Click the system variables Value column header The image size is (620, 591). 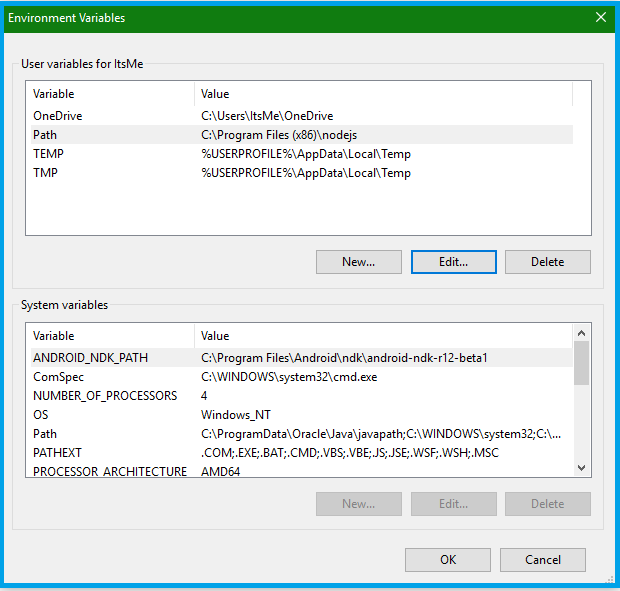pyautogui.click(x=383, y=336)
